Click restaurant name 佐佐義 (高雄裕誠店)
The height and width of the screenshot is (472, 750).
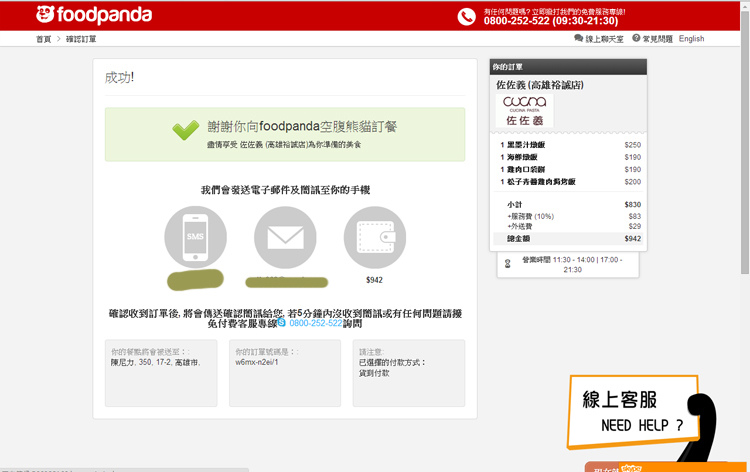click(x=540, y=85)
